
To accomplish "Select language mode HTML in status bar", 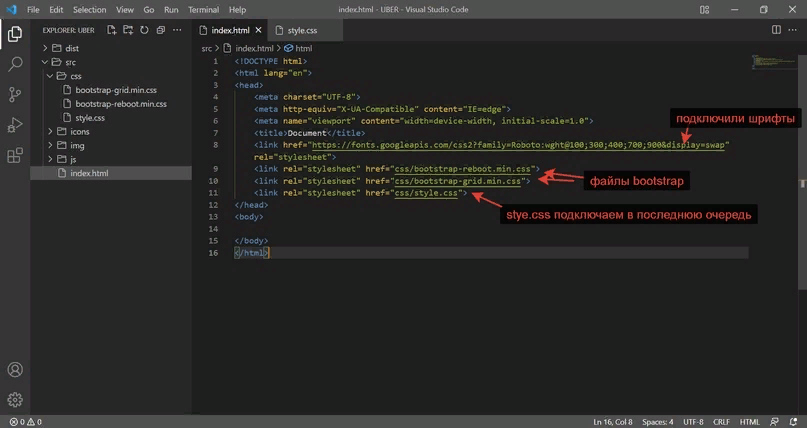I will pos(749,422).
